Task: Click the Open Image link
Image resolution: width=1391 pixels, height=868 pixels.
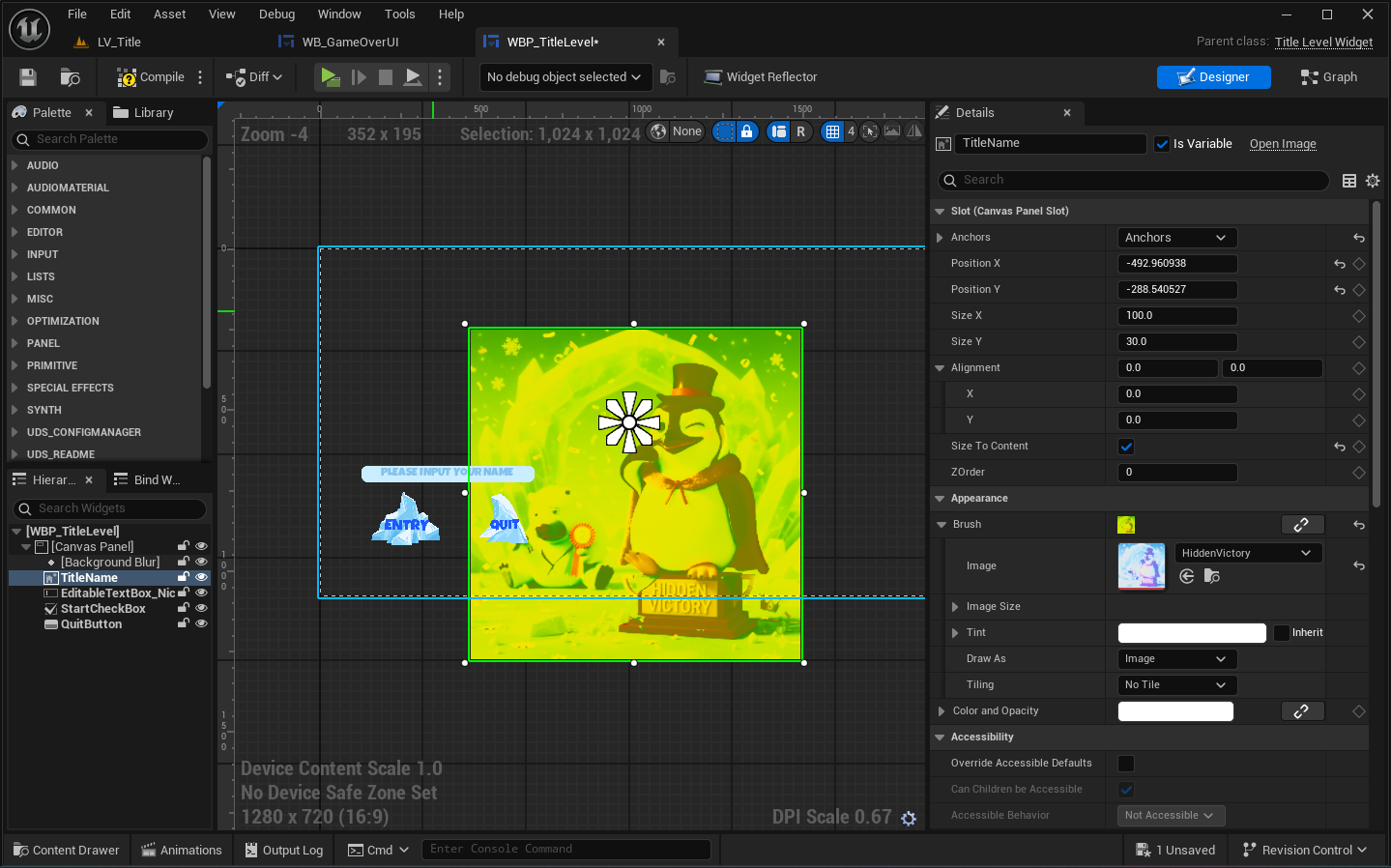Action: pyautogui.click(x=1283, y=144)
